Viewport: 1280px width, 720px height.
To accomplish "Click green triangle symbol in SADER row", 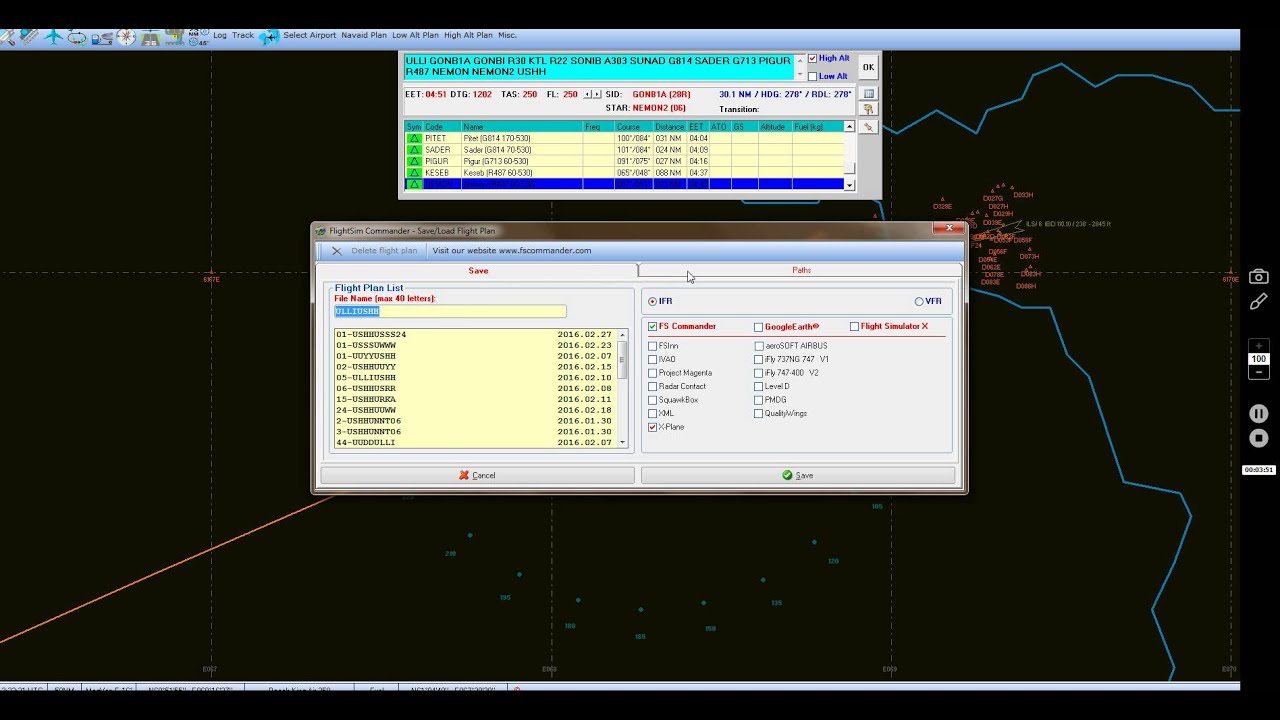I will pyautogui.click(x=414, y=150).
